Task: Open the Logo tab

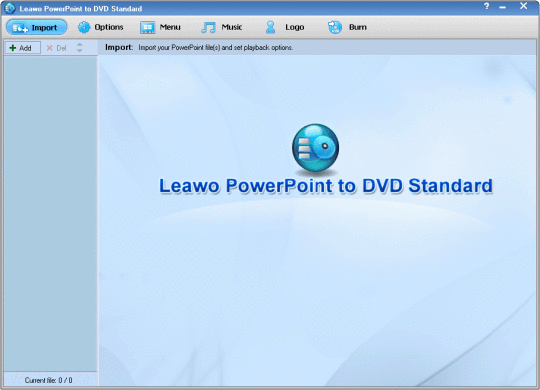Action: 284,27
